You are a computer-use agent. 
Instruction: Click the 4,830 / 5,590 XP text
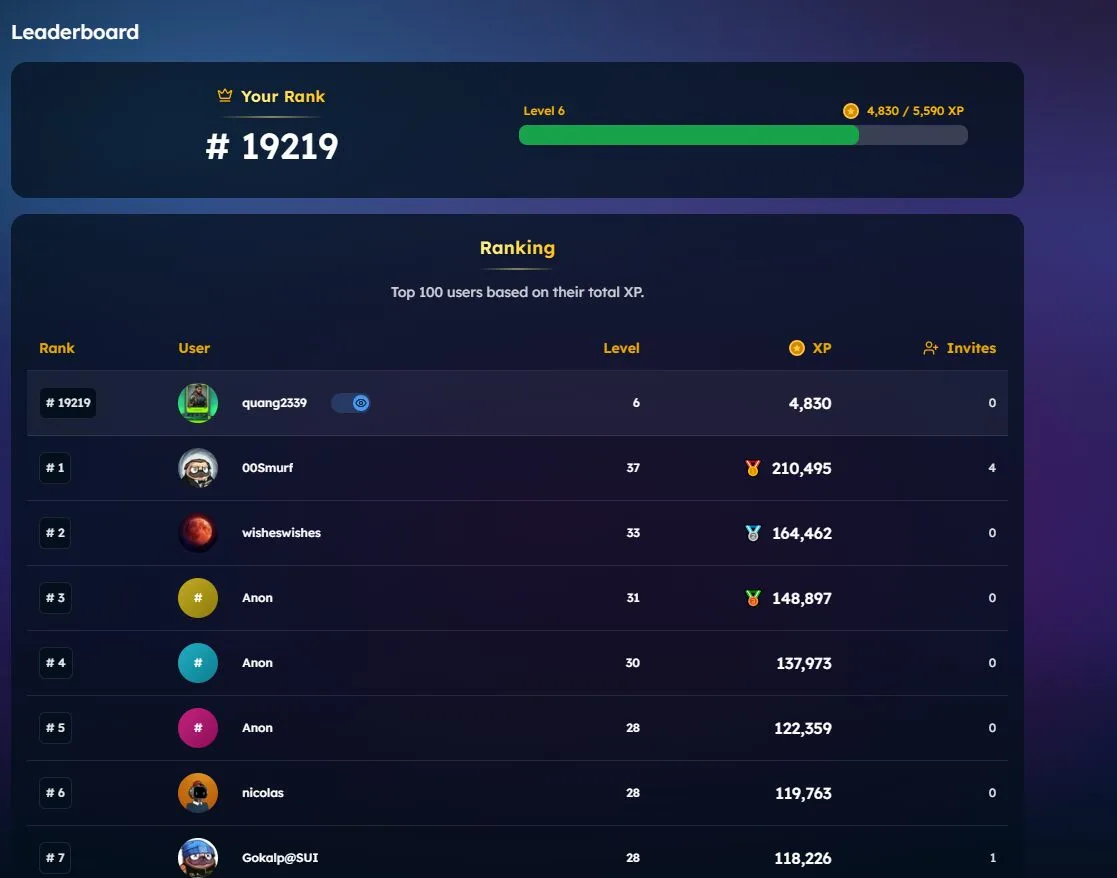915,111
